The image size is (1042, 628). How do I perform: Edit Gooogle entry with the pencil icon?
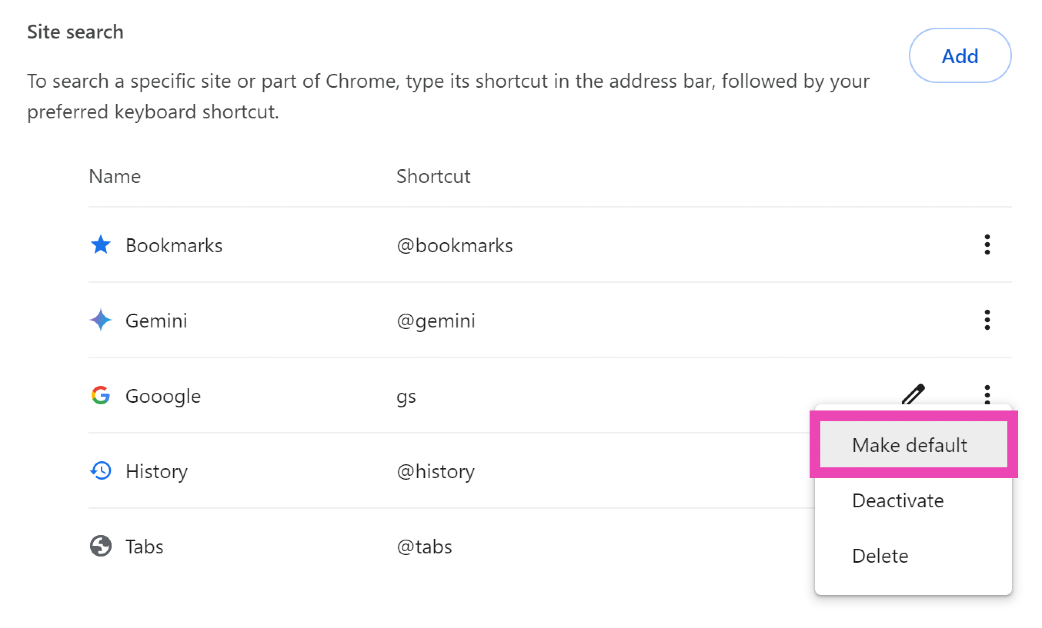tap(913, 394)
